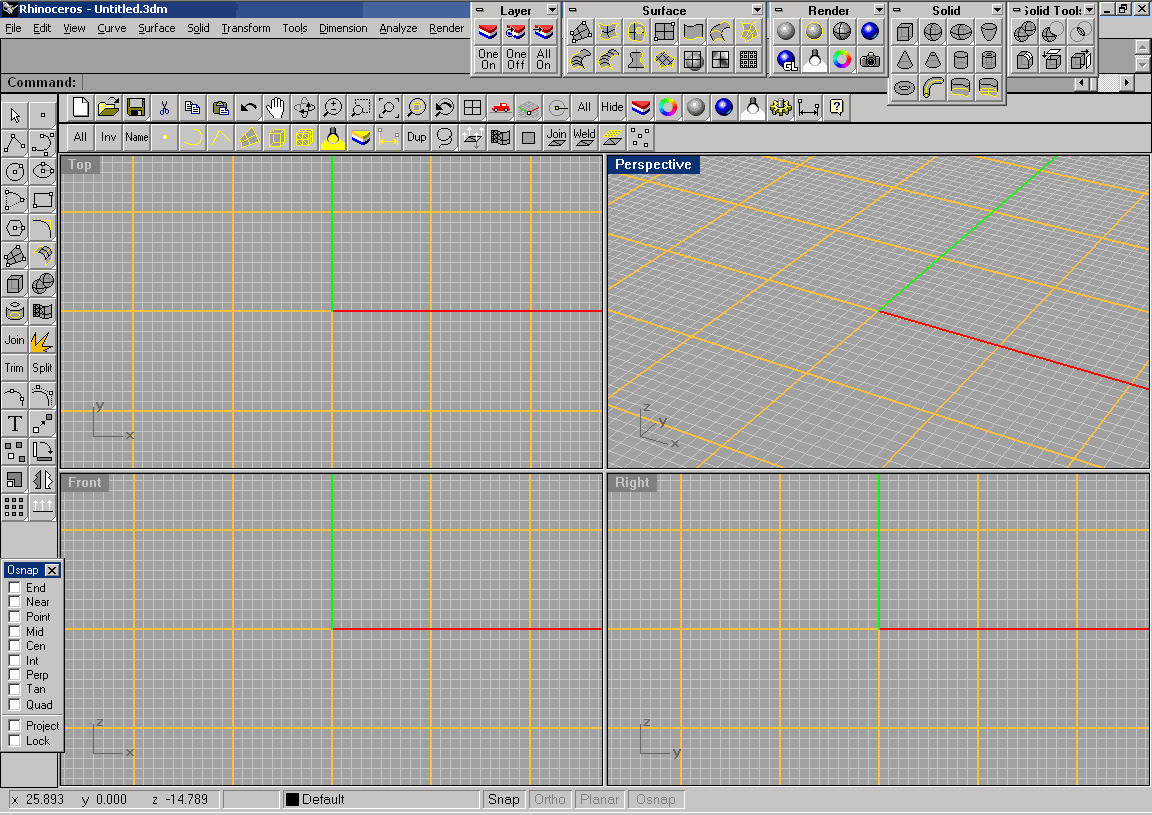The height and width of the screenshot is (815, 1152).
Task: Click the camera icon in Render toolbar
Action: [x=870, y=60]
